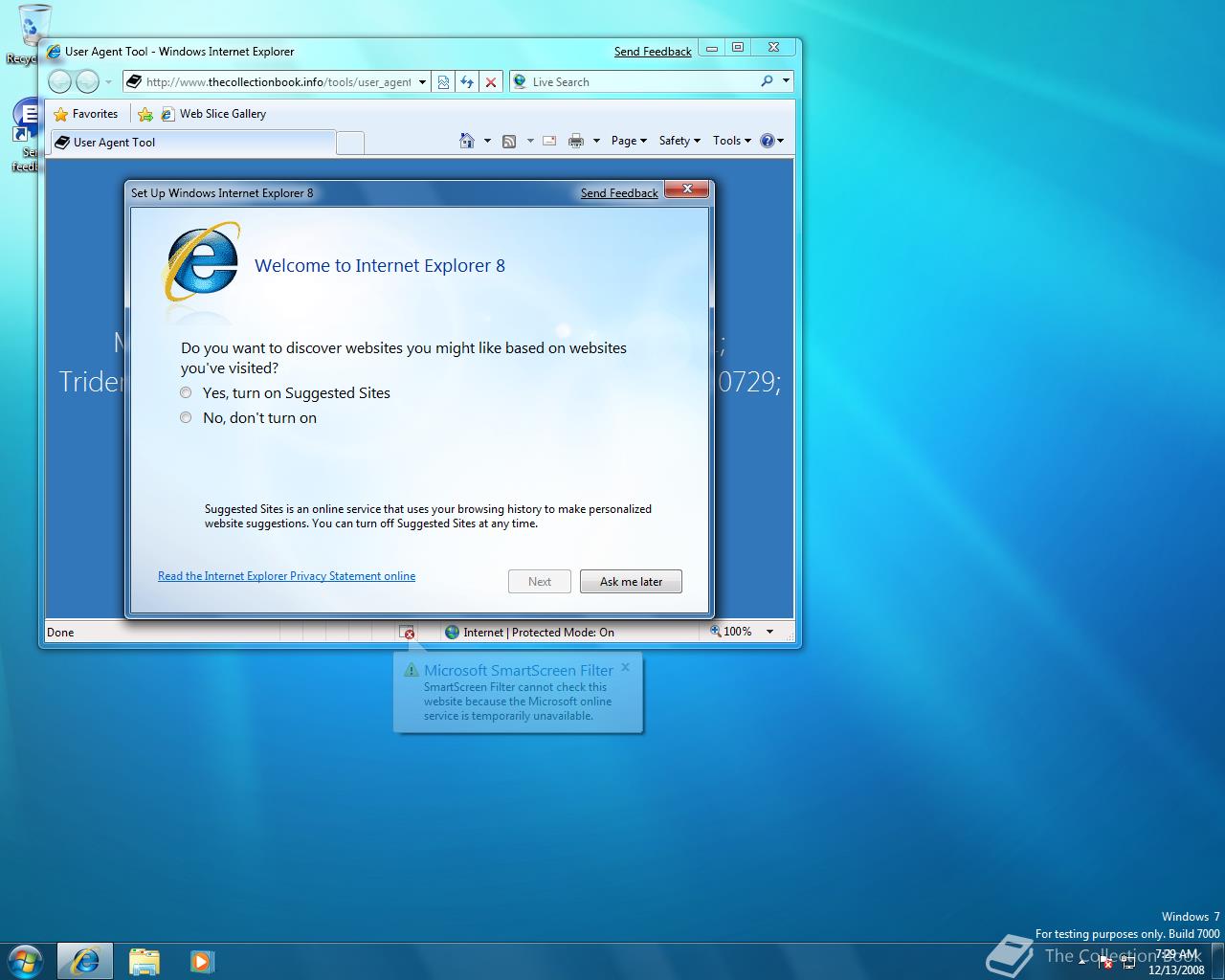Click the SmartScreen Filter status bar icon
This screenshot has width=1225, height=980.
pyautogui.click(x=407, y=633)
